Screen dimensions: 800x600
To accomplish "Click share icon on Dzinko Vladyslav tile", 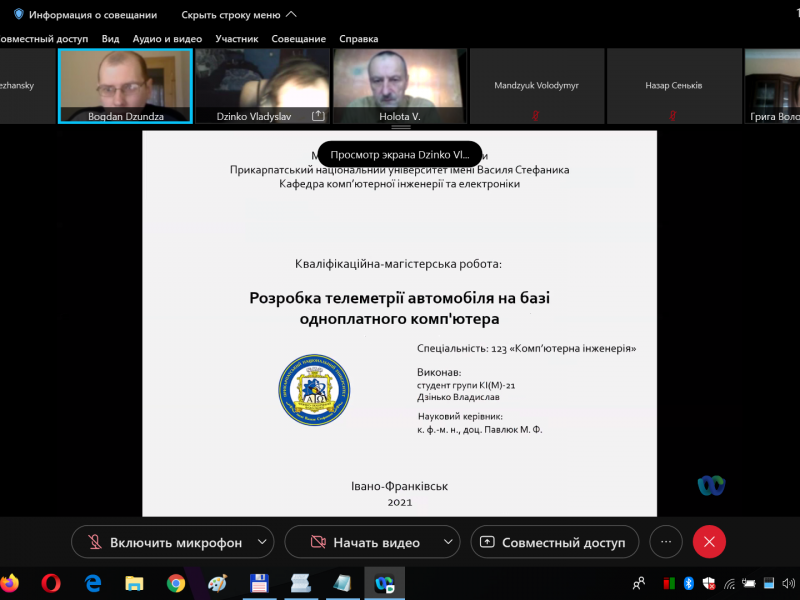I will [318, 116].
